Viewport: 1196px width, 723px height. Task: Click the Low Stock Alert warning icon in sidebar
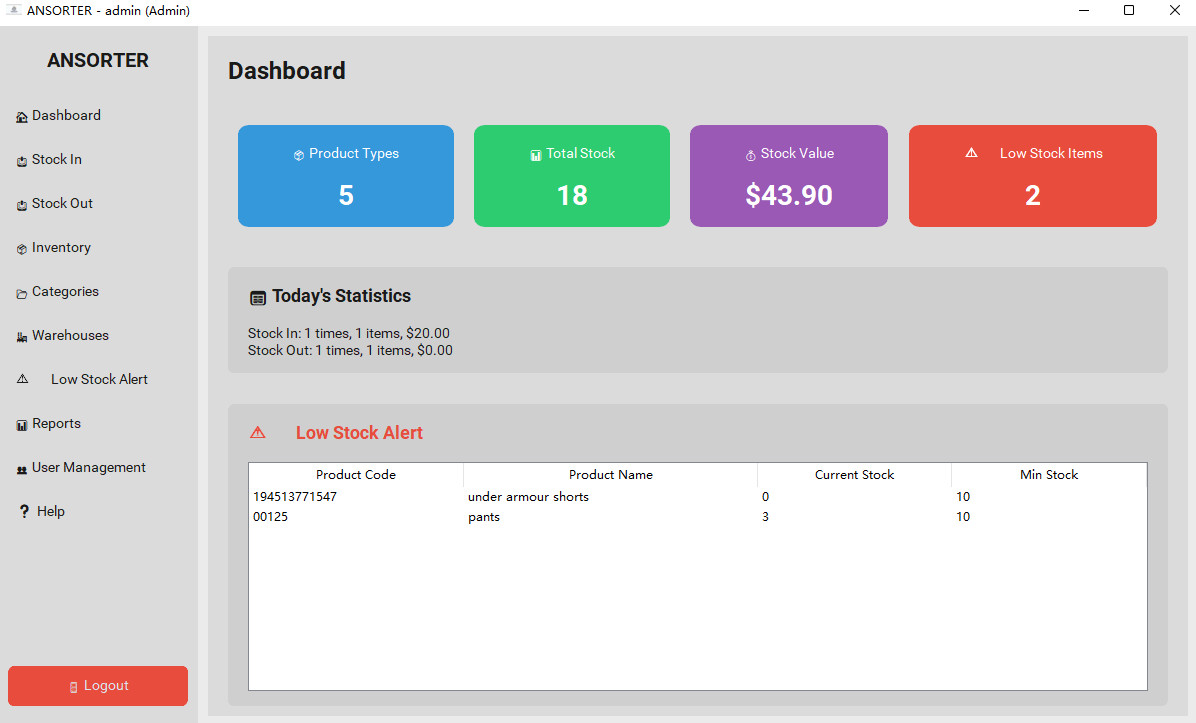click(23, 379)
